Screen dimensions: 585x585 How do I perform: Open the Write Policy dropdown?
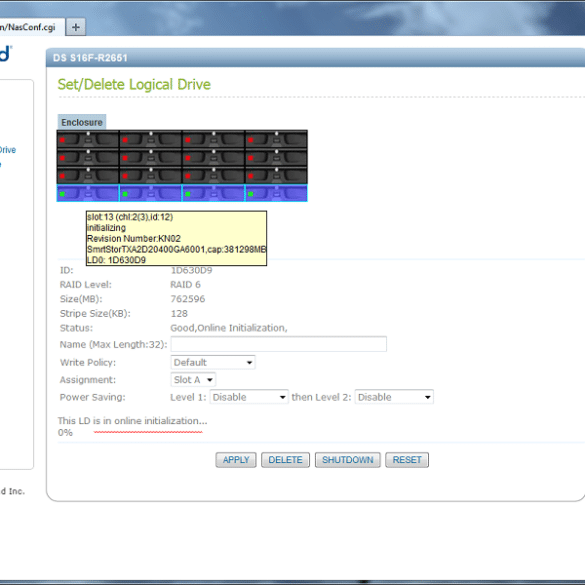(213, 362)
